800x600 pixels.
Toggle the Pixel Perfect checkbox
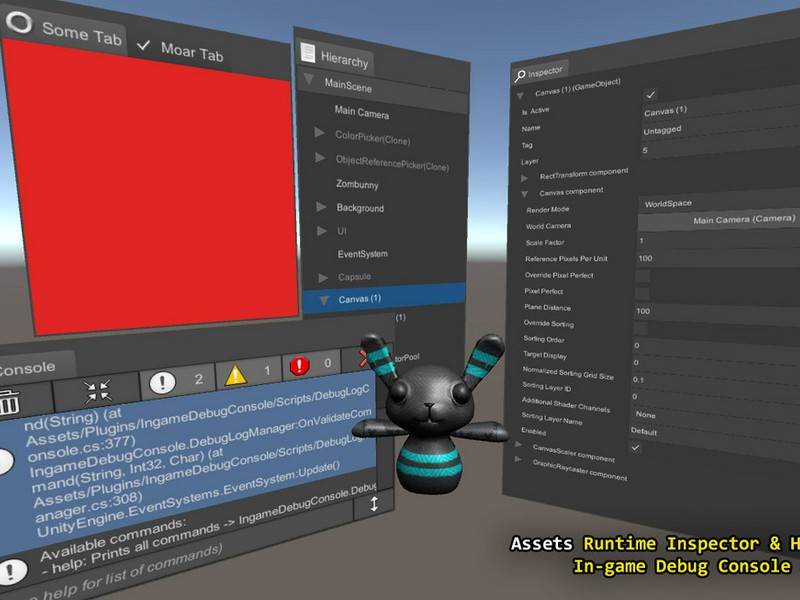(642, 293)
